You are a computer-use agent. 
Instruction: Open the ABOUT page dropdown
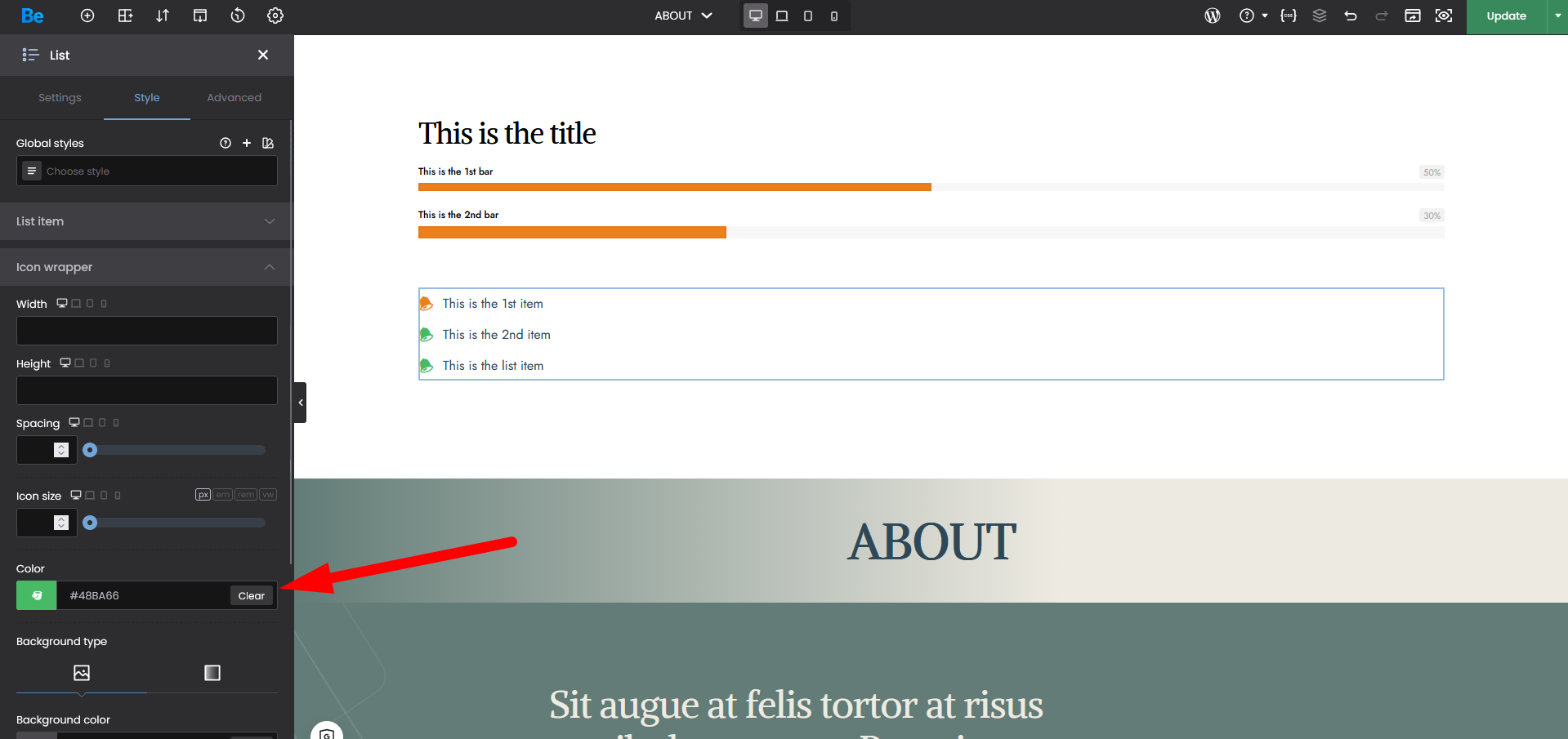(683, 16)
